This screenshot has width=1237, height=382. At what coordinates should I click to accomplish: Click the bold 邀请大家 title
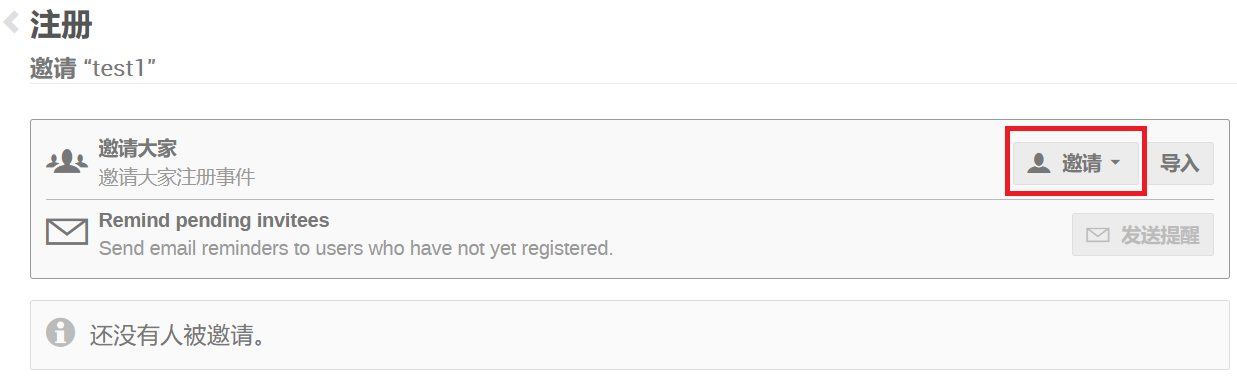(x=138, y=149)
